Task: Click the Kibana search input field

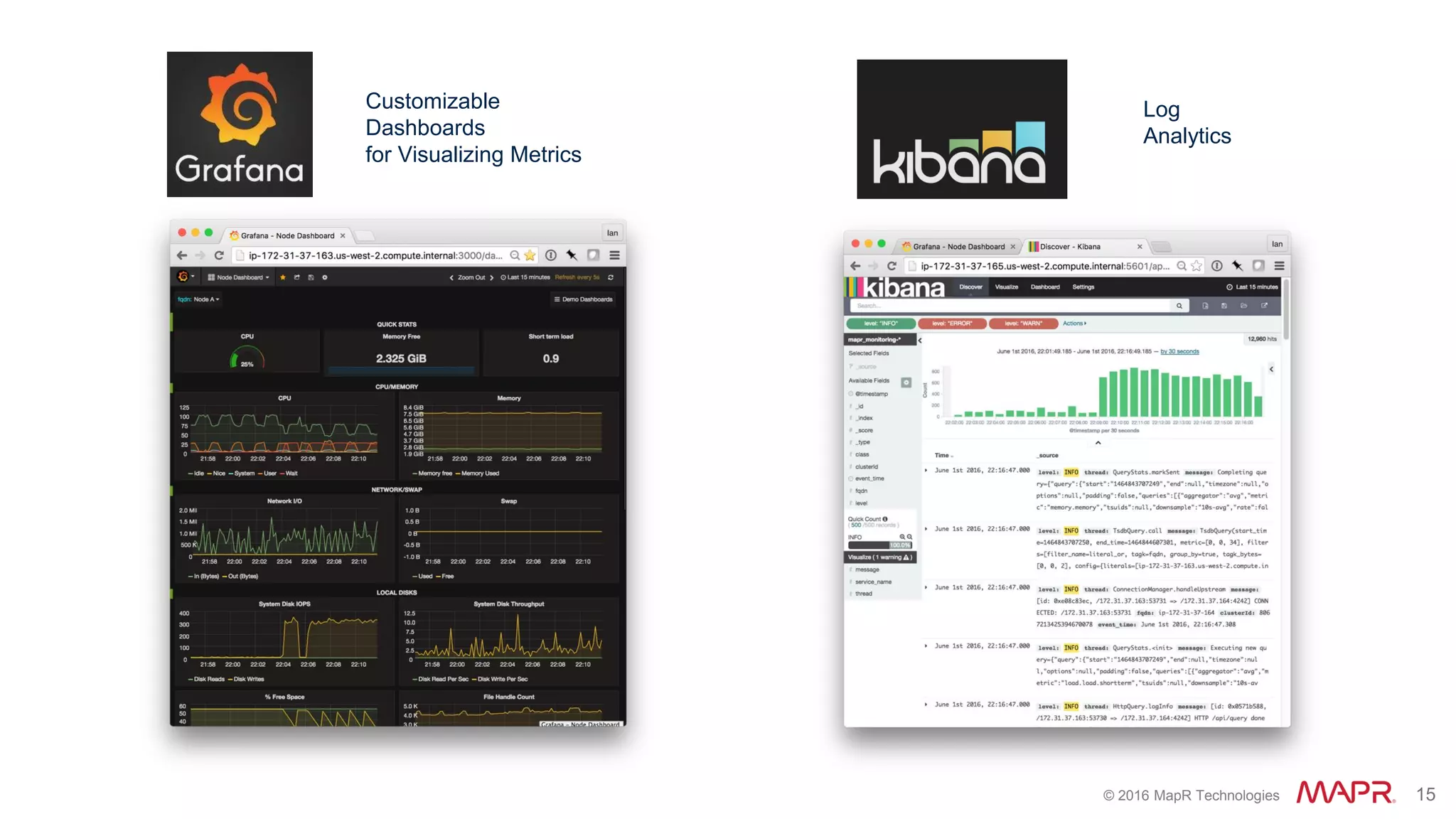Action: 1010,306
